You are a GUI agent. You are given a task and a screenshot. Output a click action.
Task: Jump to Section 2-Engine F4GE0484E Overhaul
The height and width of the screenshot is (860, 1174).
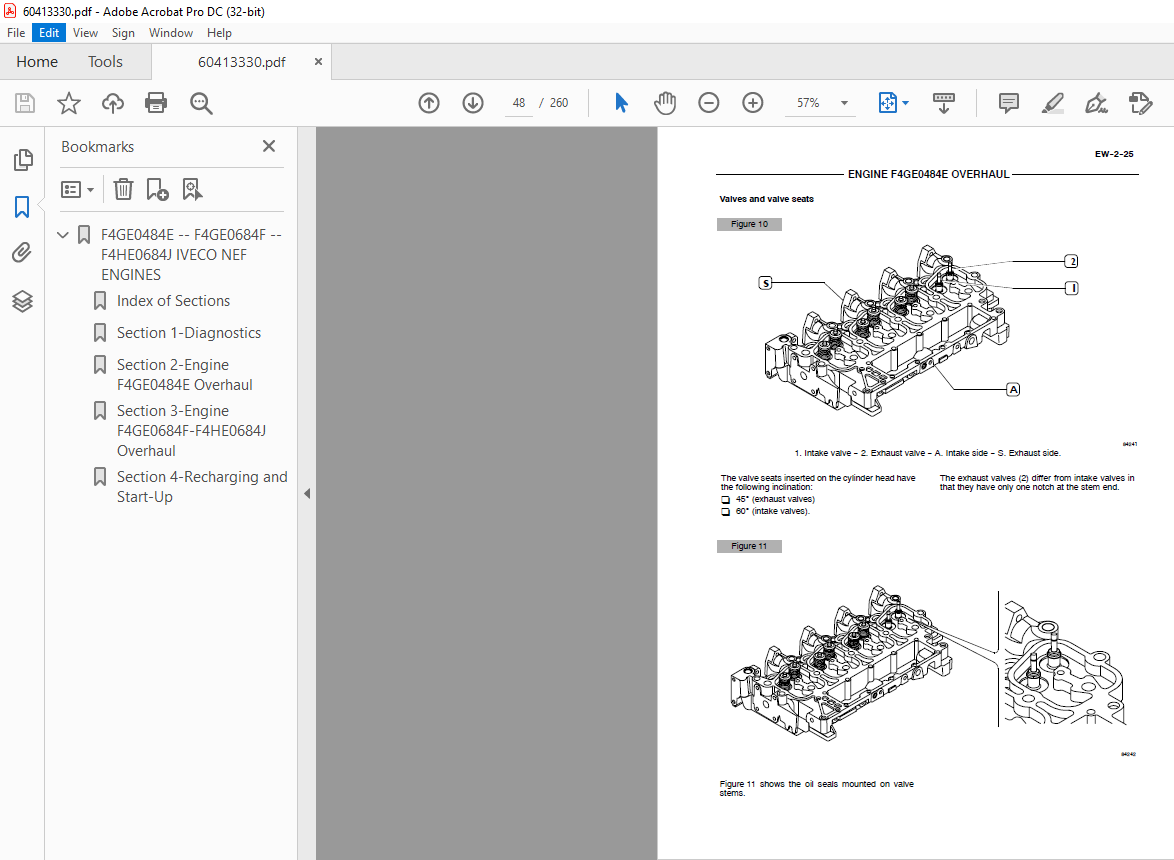(x=184, y=375)
